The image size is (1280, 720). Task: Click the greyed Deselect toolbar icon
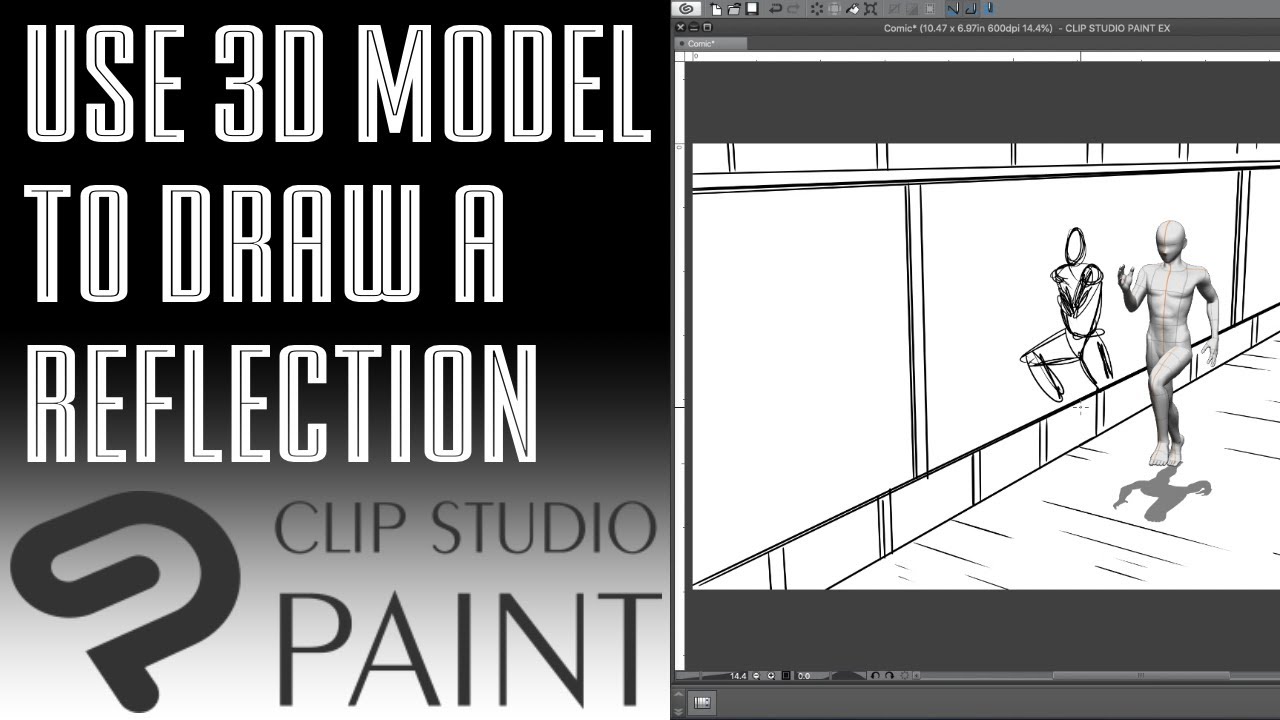coord(912,9)
